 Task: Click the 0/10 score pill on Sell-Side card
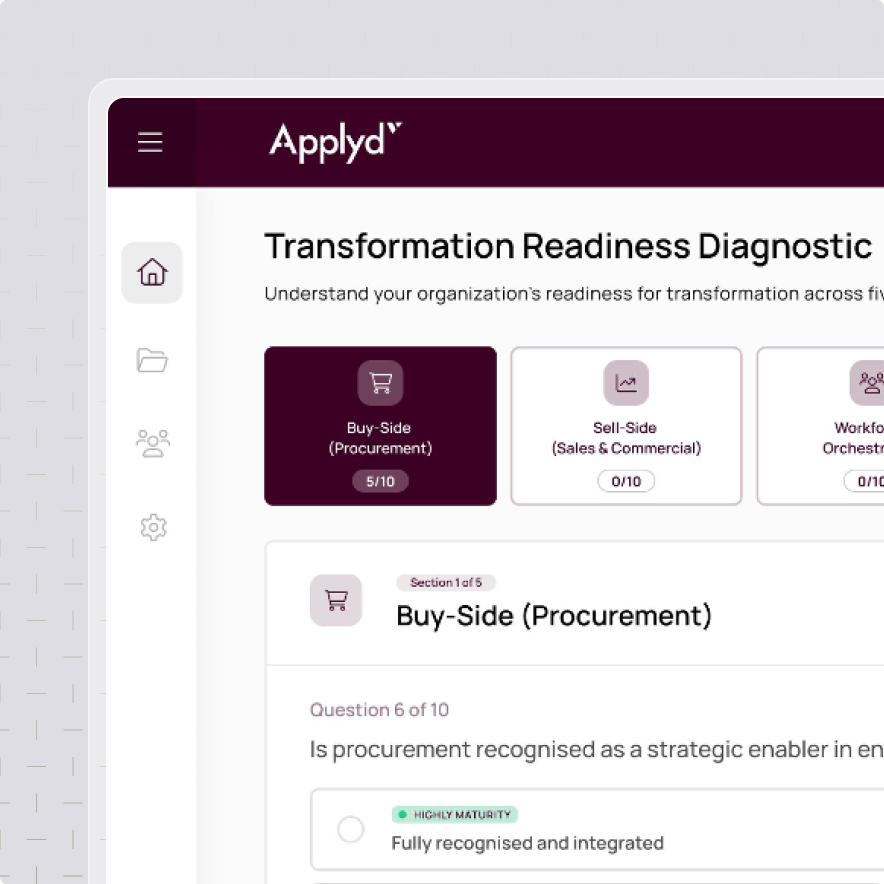point(626,481)
